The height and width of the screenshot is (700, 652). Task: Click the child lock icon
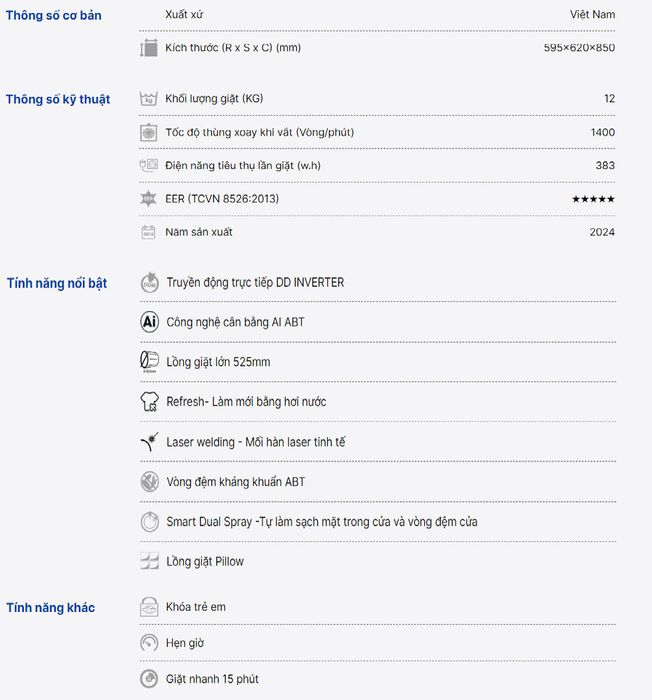pos(149,607)
